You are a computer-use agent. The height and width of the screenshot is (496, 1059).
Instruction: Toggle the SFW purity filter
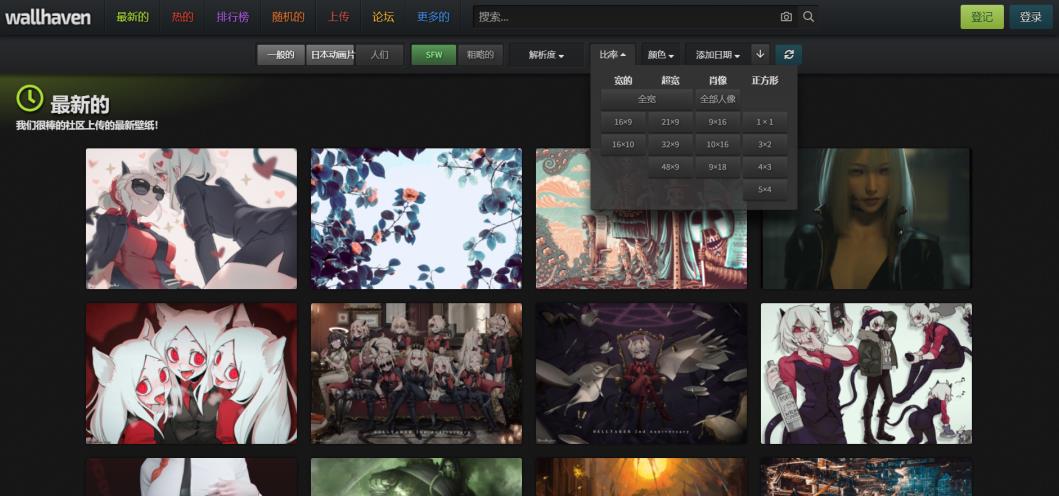click(x=433, y=55)
